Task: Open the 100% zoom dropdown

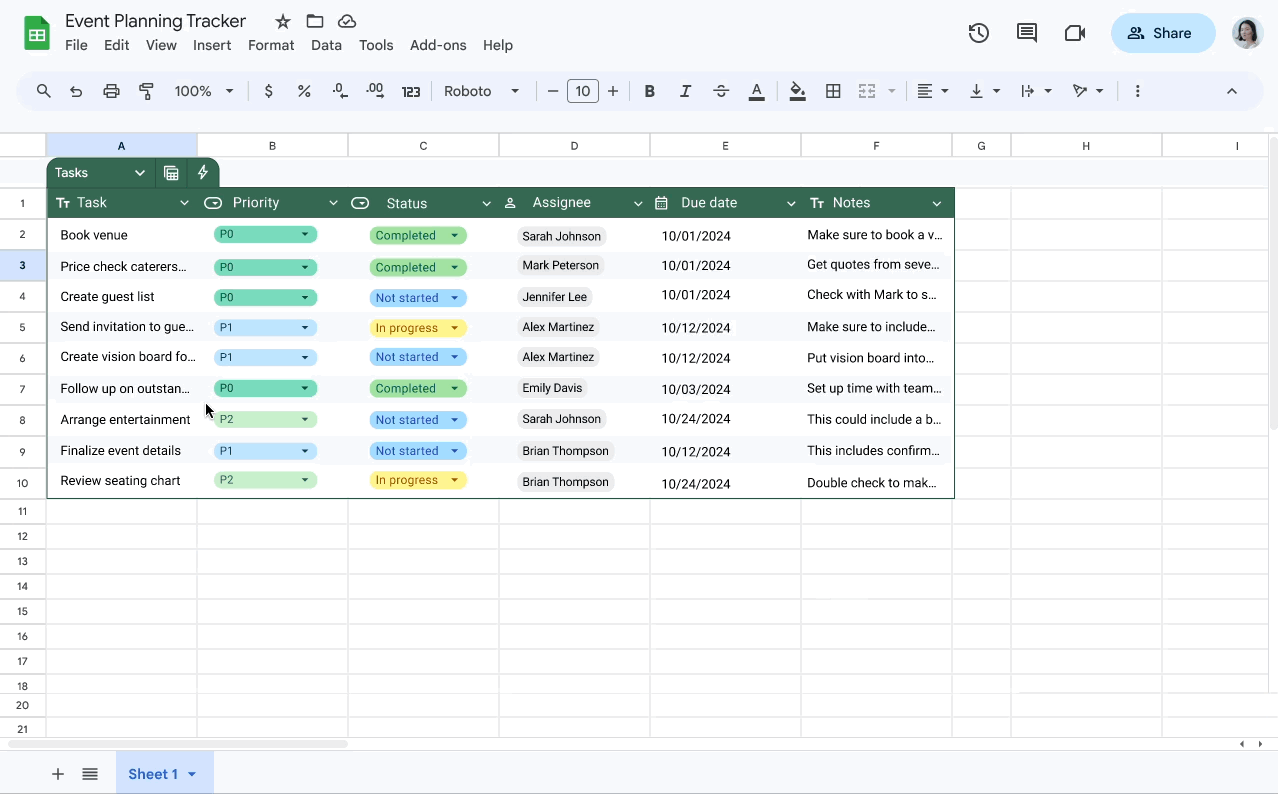Action: pyautogui.click(x=204, y=91)
